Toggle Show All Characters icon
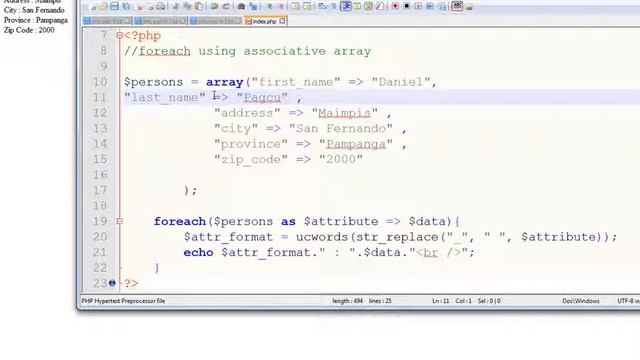 click(334, 6)
